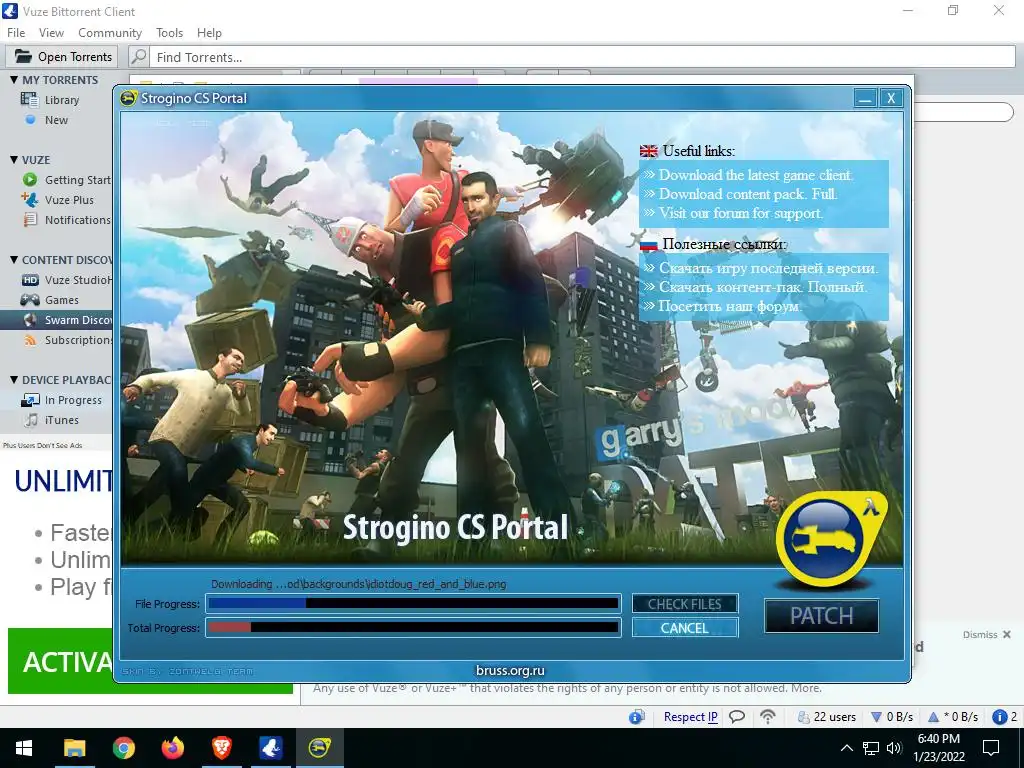1024x768 pixels.
Task: Open the Games controller icon
Action: click(30, 300)
